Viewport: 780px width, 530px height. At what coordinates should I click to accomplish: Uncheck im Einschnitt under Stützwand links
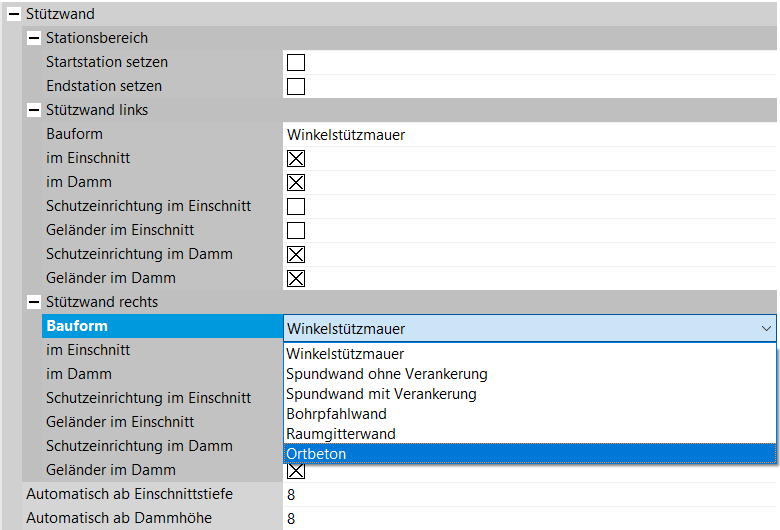point(296,158)
